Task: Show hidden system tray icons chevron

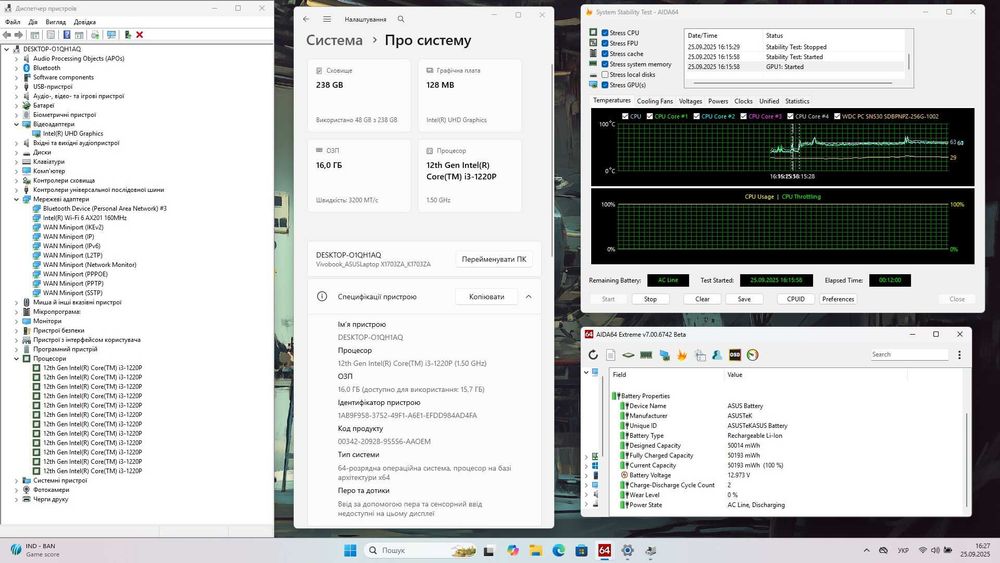Action: [x=866, y=550]
